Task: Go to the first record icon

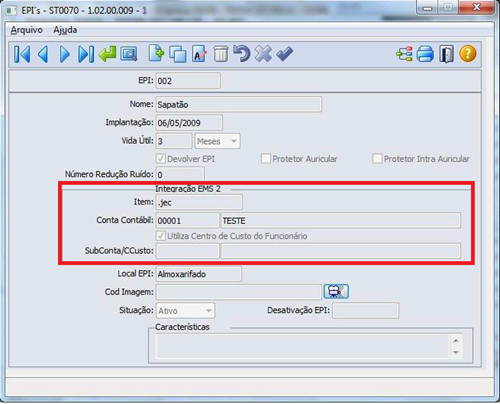Action: point(22,54)
